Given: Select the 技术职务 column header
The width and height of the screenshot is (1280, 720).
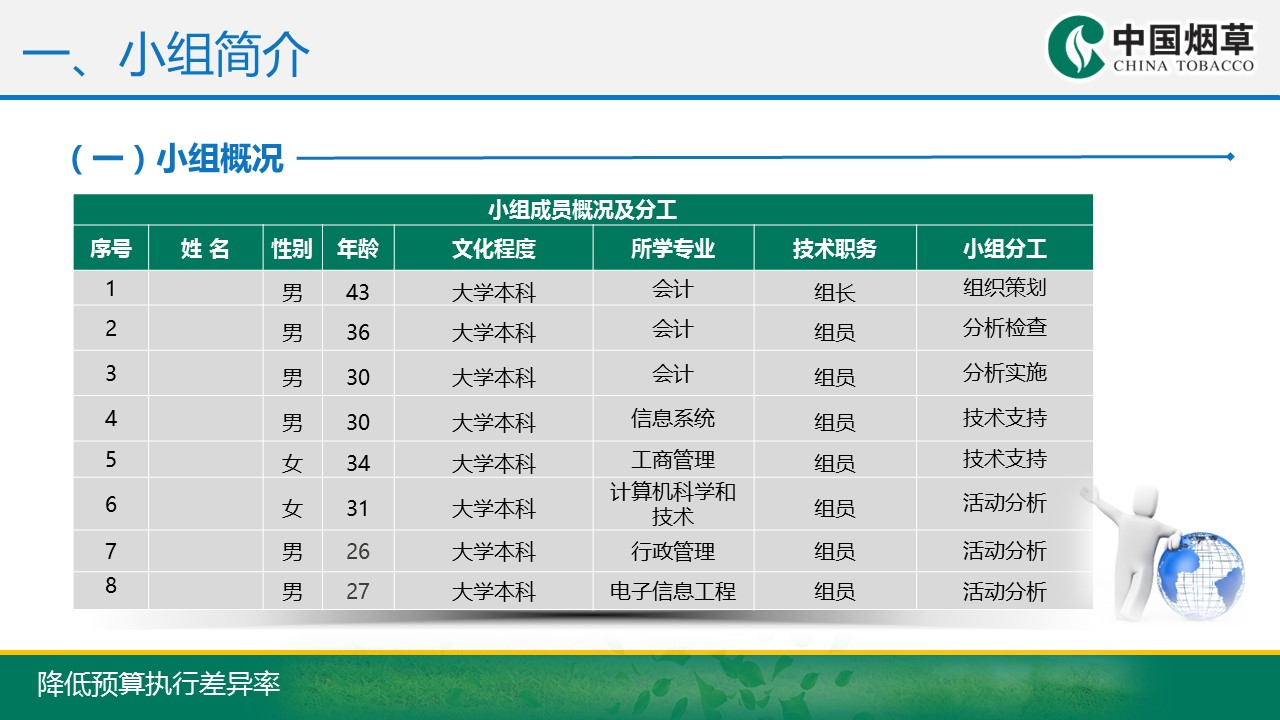Looking at the screenshot, I should (x=834, y=249).
